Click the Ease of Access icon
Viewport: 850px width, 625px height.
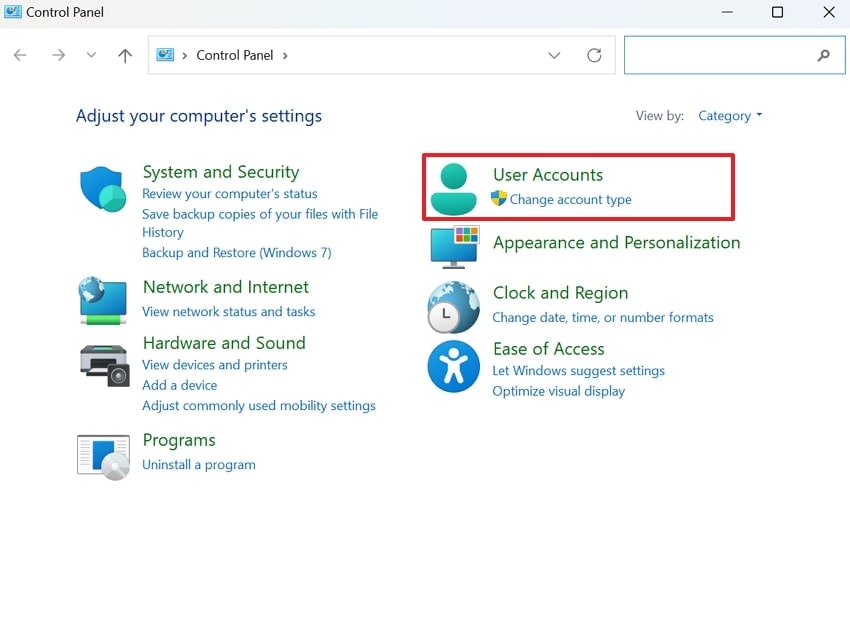[453, 366]
